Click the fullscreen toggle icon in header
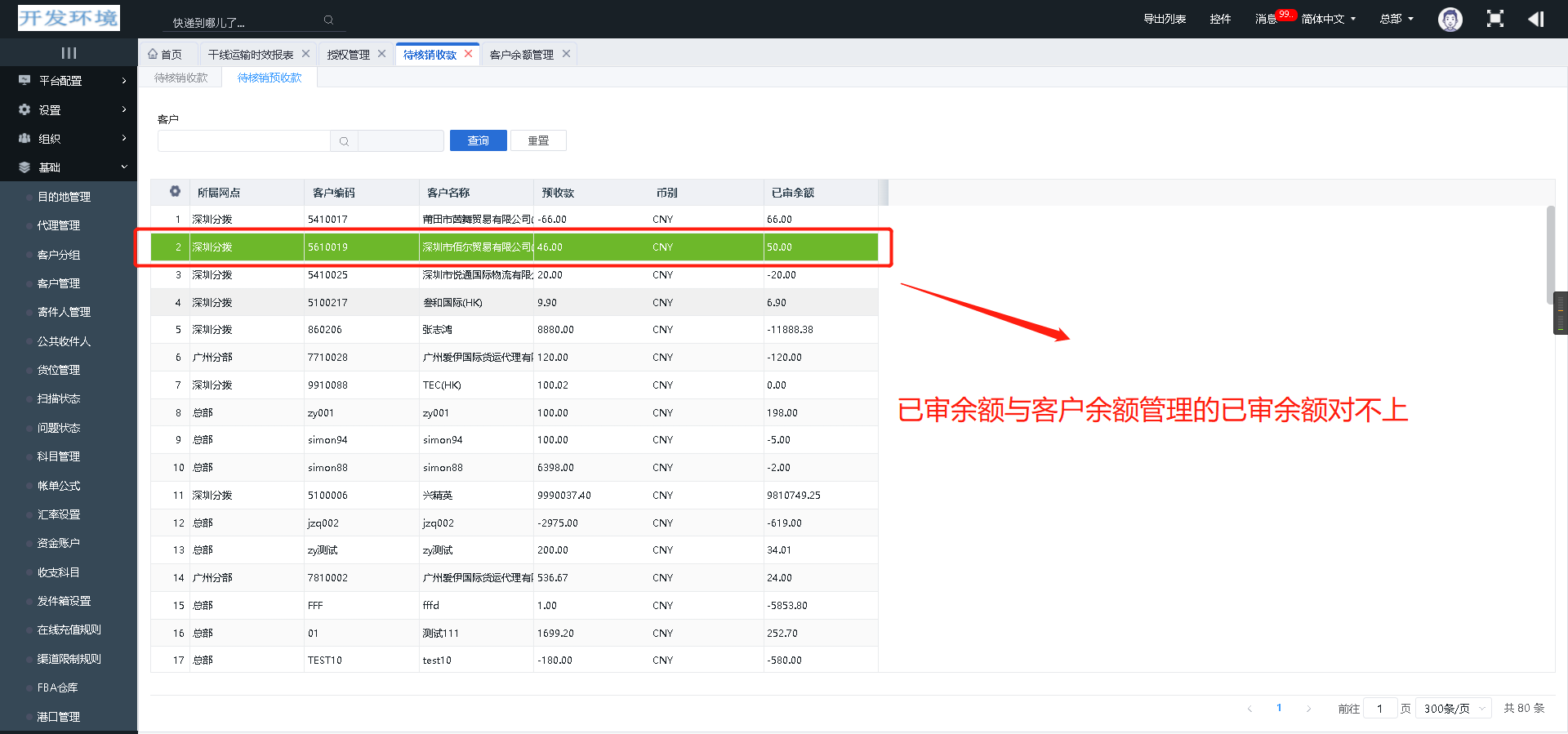 (x=1494, y=19)
